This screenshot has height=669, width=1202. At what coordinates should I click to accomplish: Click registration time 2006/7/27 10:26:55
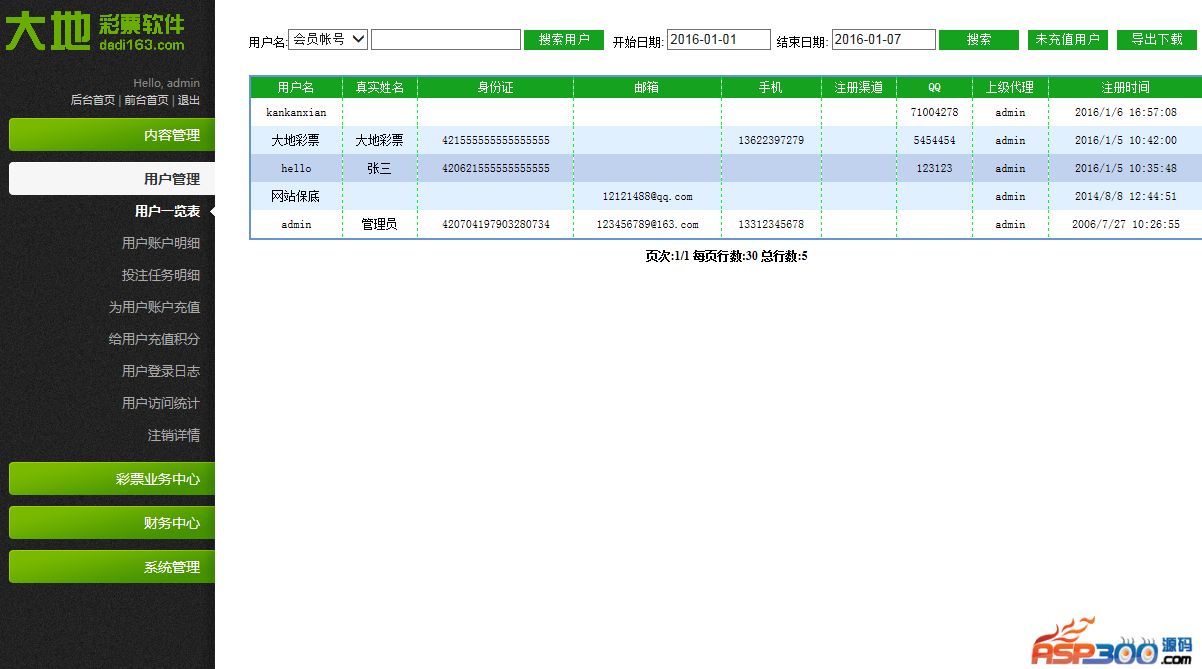point(1126,225)
